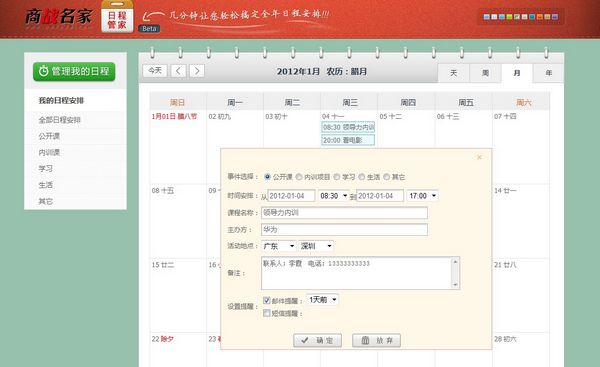Click the 2012年1月 农历：腊月 title
Viewport: 600px width, 367px height.
(322, 72)
